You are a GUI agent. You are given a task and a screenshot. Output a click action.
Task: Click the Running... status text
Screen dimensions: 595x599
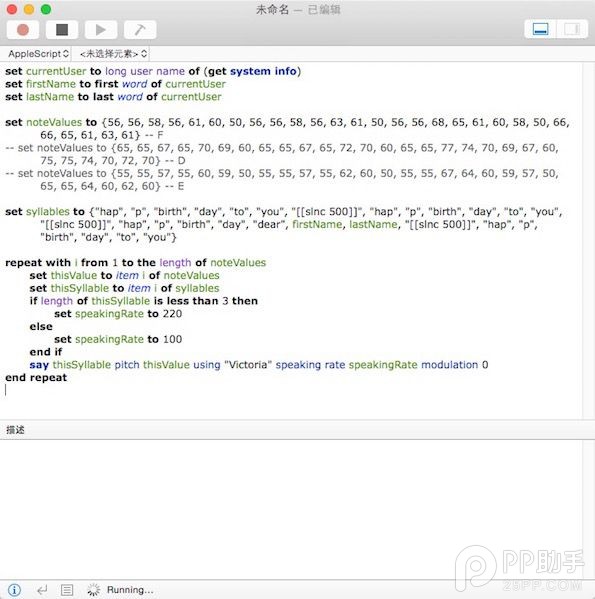[130, 590]
